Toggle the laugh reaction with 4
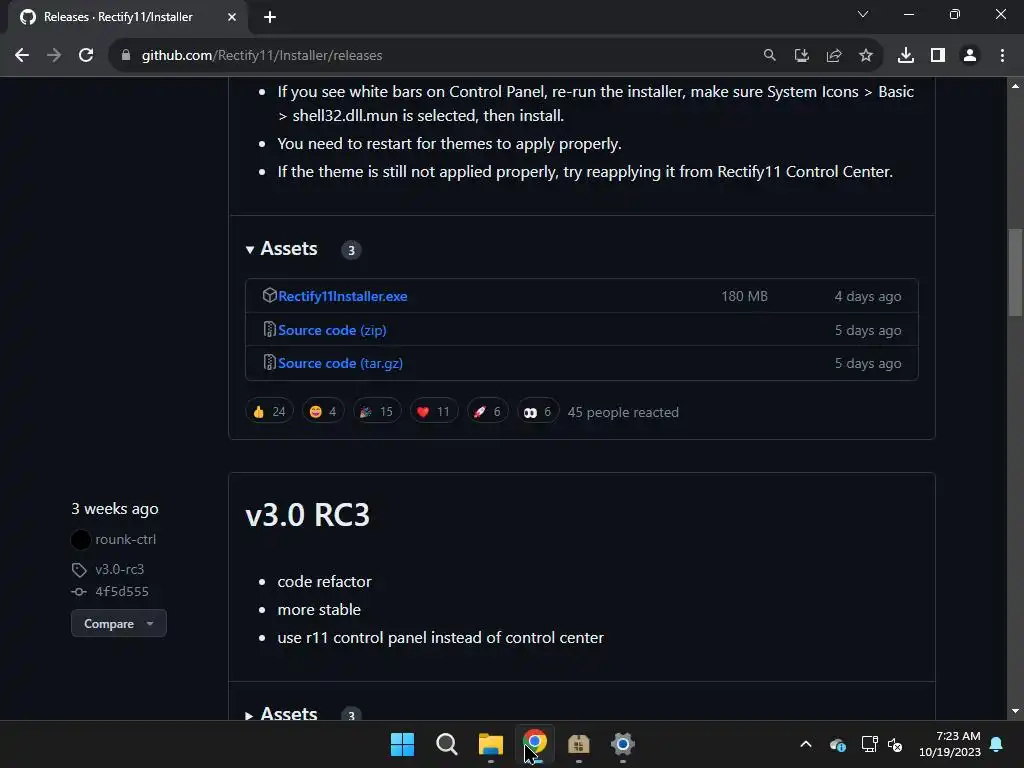The width and height of the screenshot is (1024, 768). (323, 411)
